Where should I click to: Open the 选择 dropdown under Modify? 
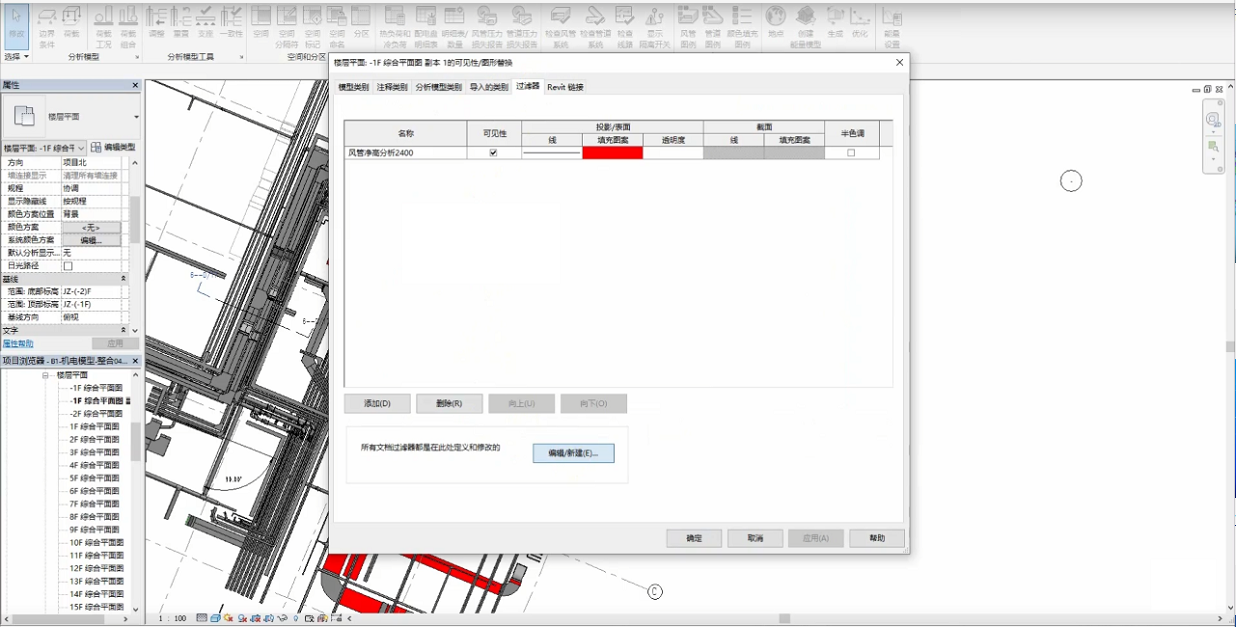(16, 57)
